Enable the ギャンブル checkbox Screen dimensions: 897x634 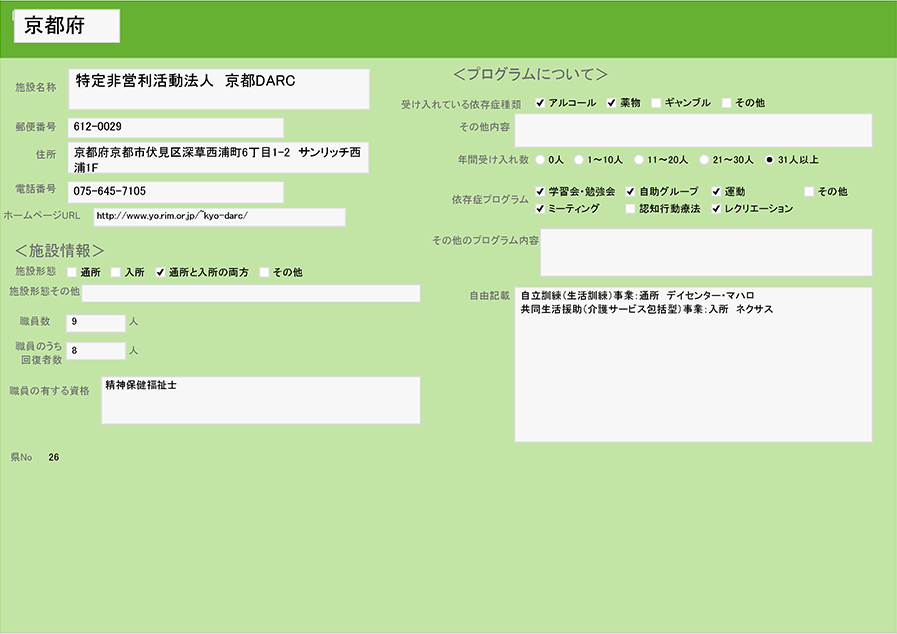(656, 103)
